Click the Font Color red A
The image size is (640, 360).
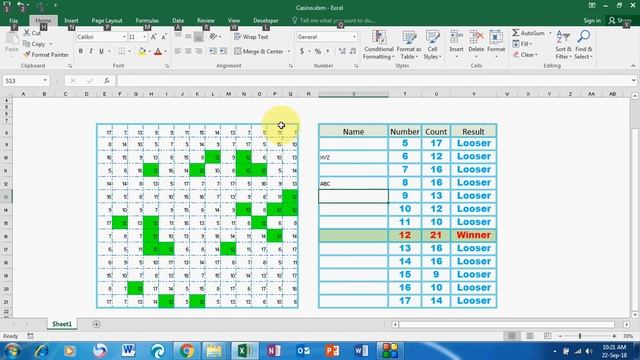pos(158,51)
